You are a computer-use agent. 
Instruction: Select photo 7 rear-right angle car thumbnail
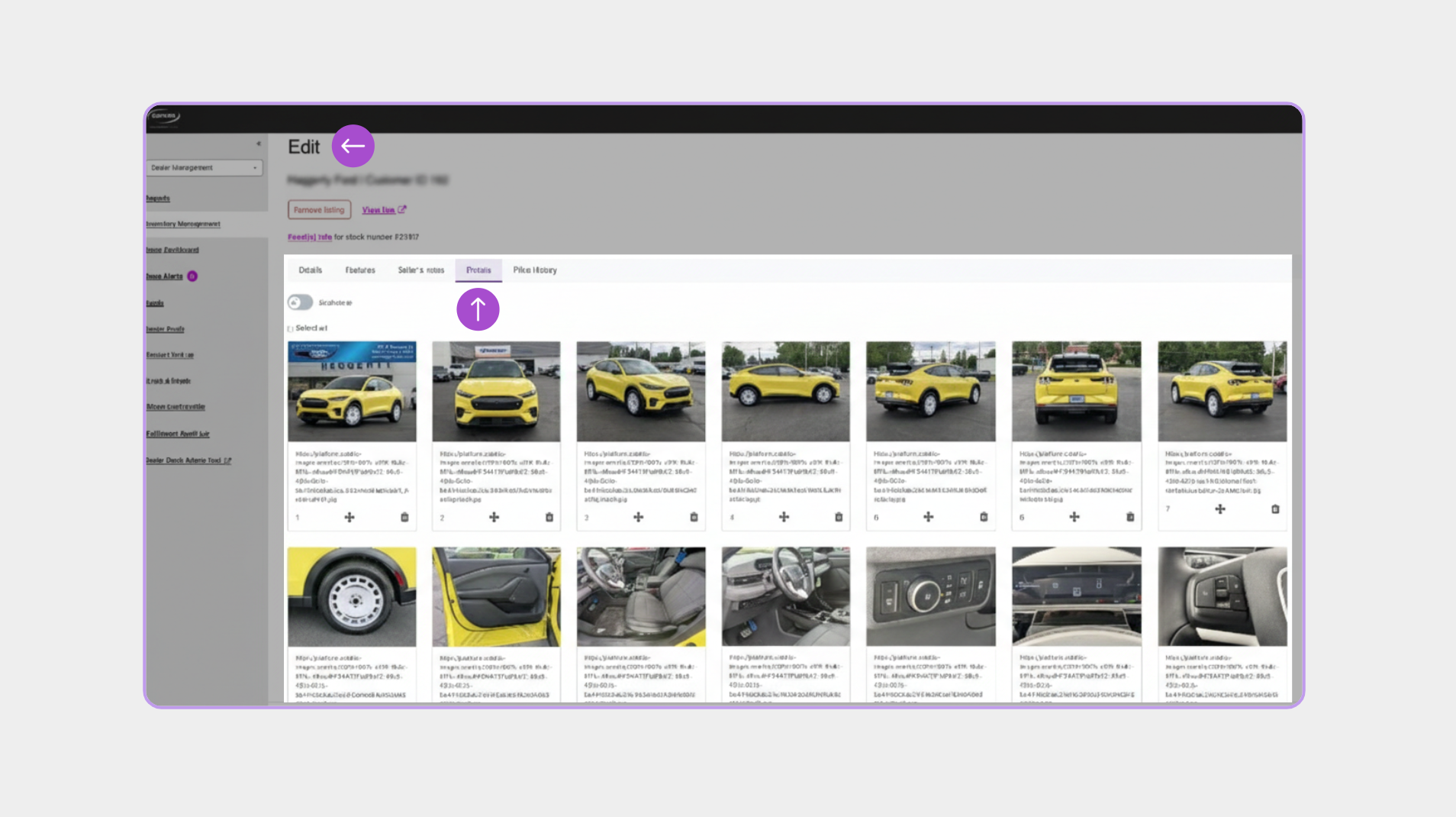point(1222,392)
